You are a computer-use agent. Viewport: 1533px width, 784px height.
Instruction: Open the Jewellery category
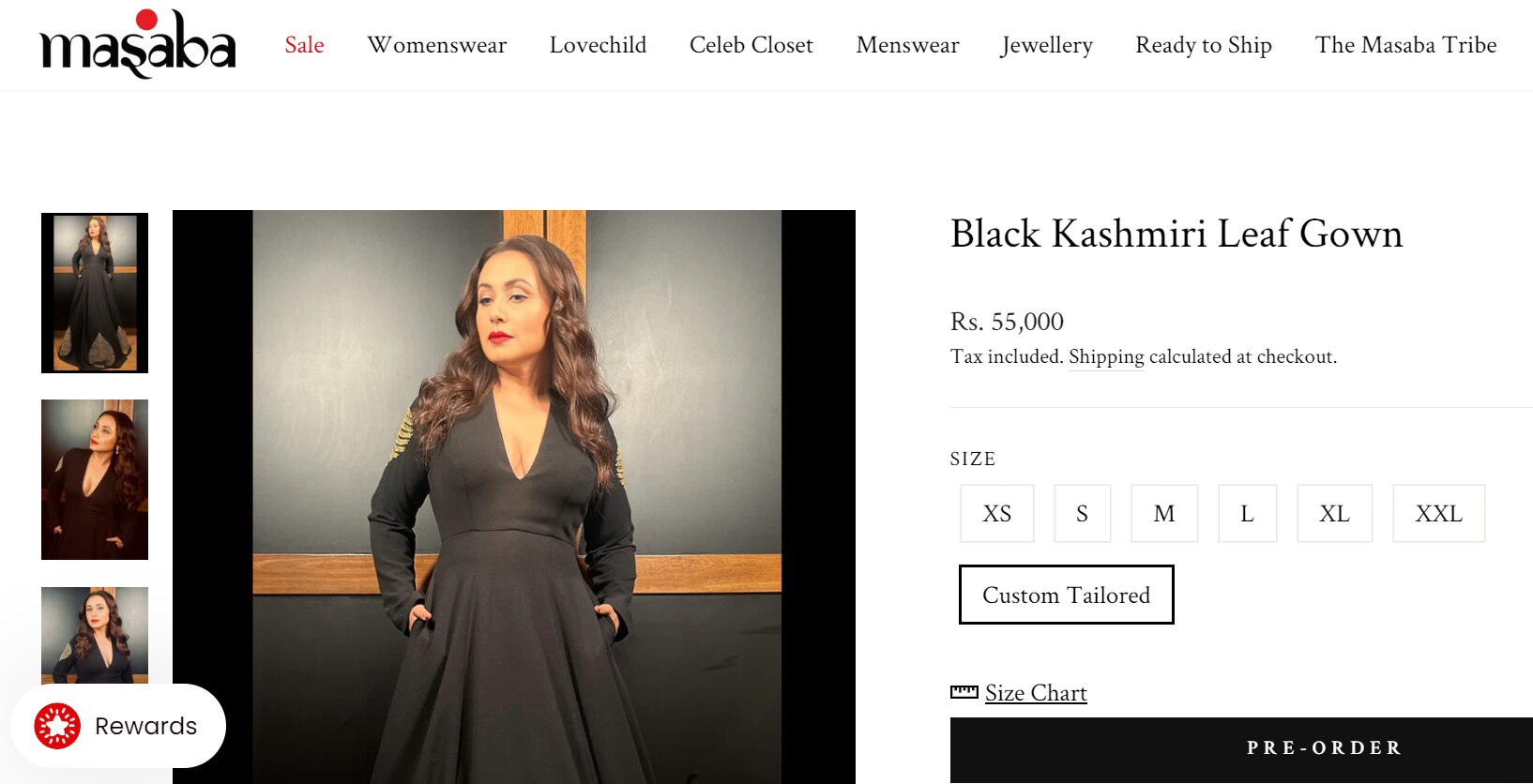[1046, 44]
